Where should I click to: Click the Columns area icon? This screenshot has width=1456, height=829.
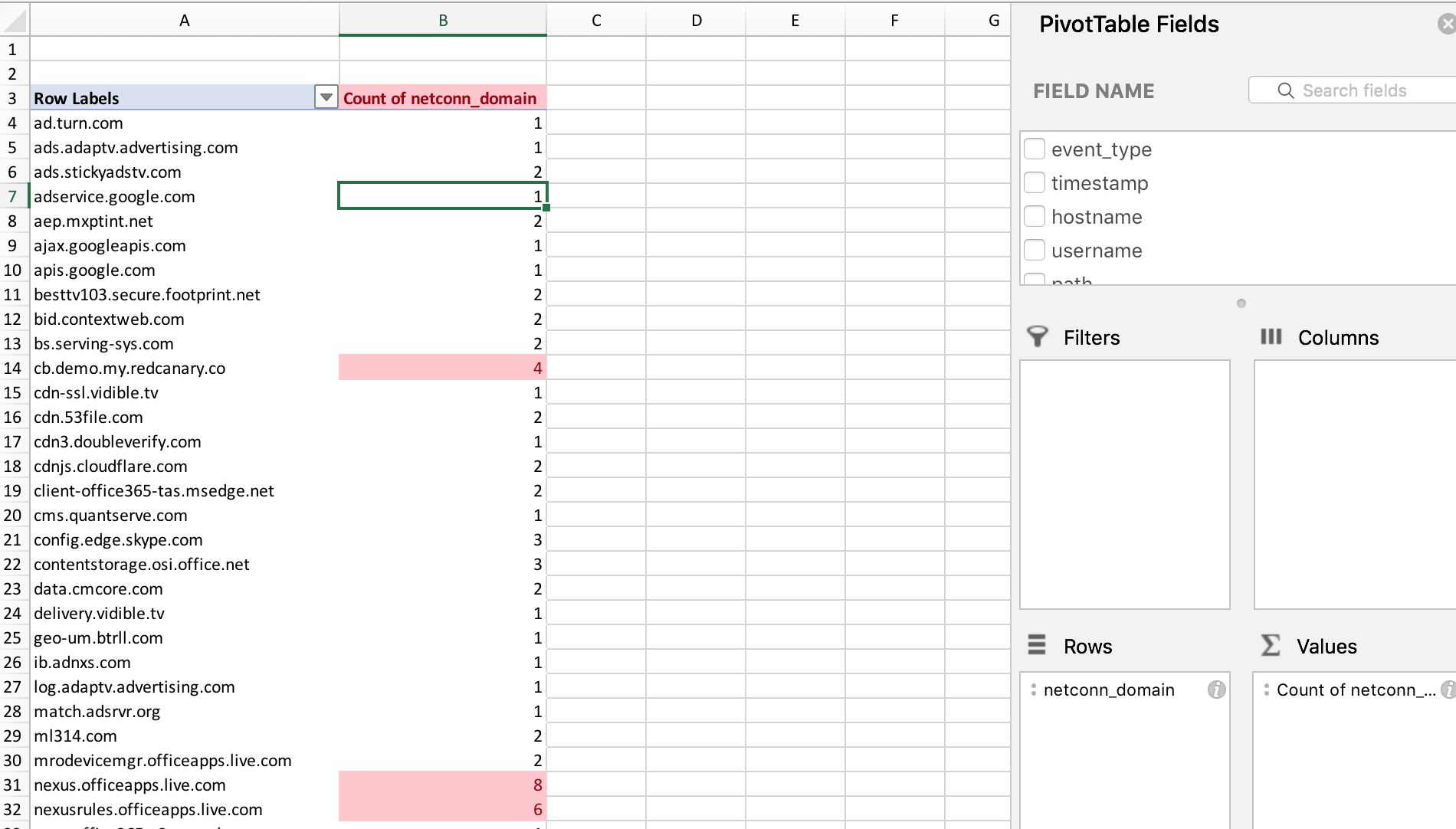[x=1272, y=336]
